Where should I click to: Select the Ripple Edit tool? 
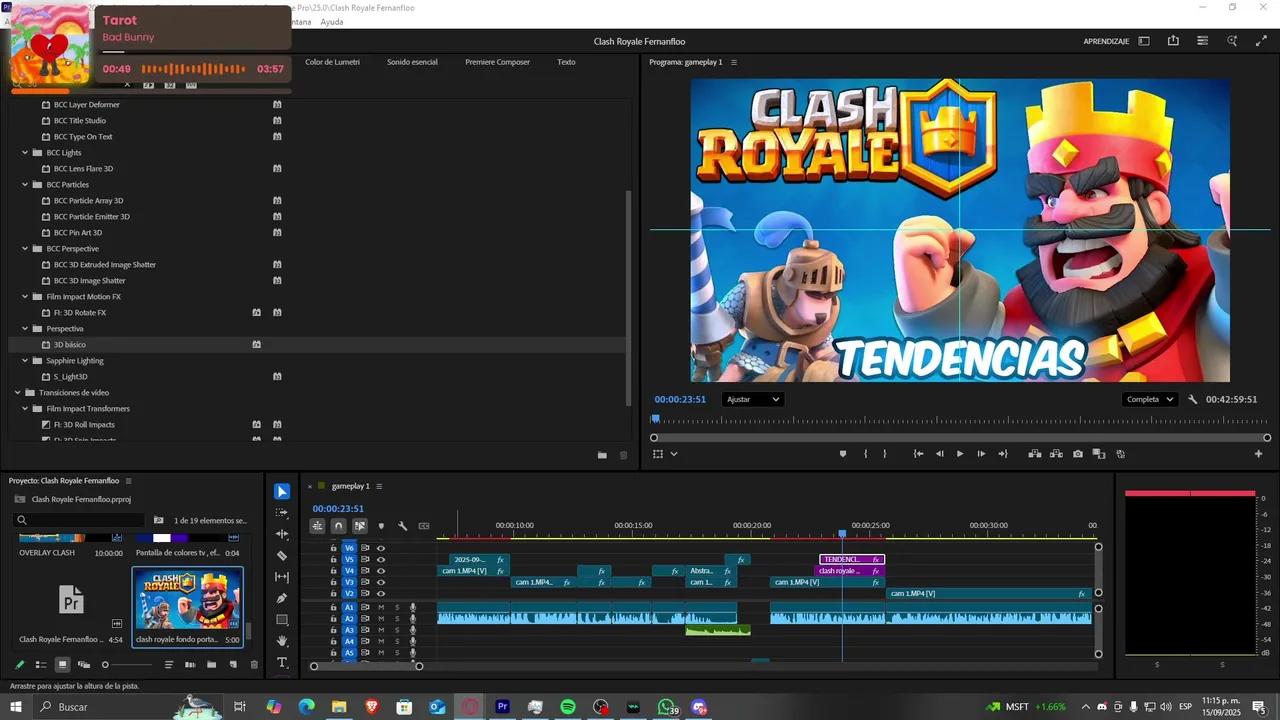282,534
